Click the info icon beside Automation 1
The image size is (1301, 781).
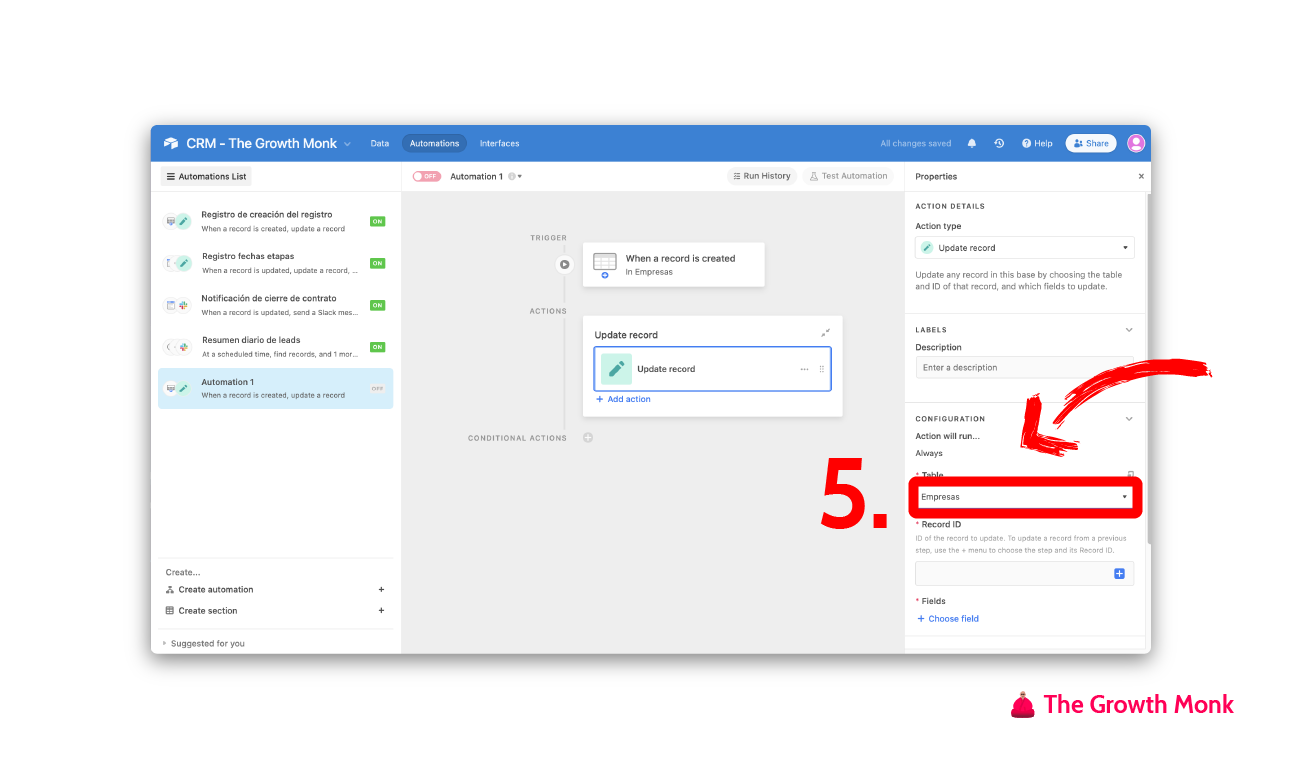coord(512,176)
